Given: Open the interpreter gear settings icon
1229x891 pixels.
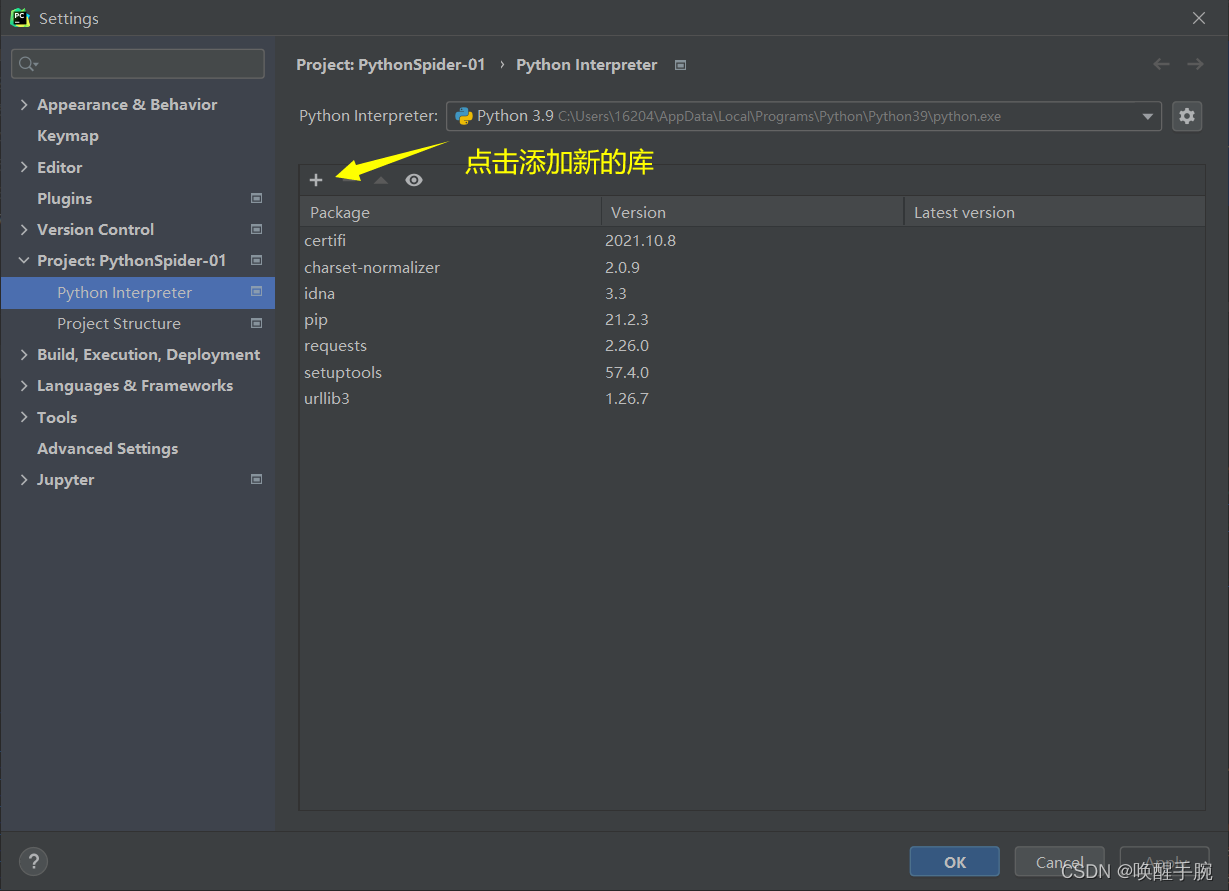Looking at the screenshot, I should pyautogui.click(x=1187, y=116).
